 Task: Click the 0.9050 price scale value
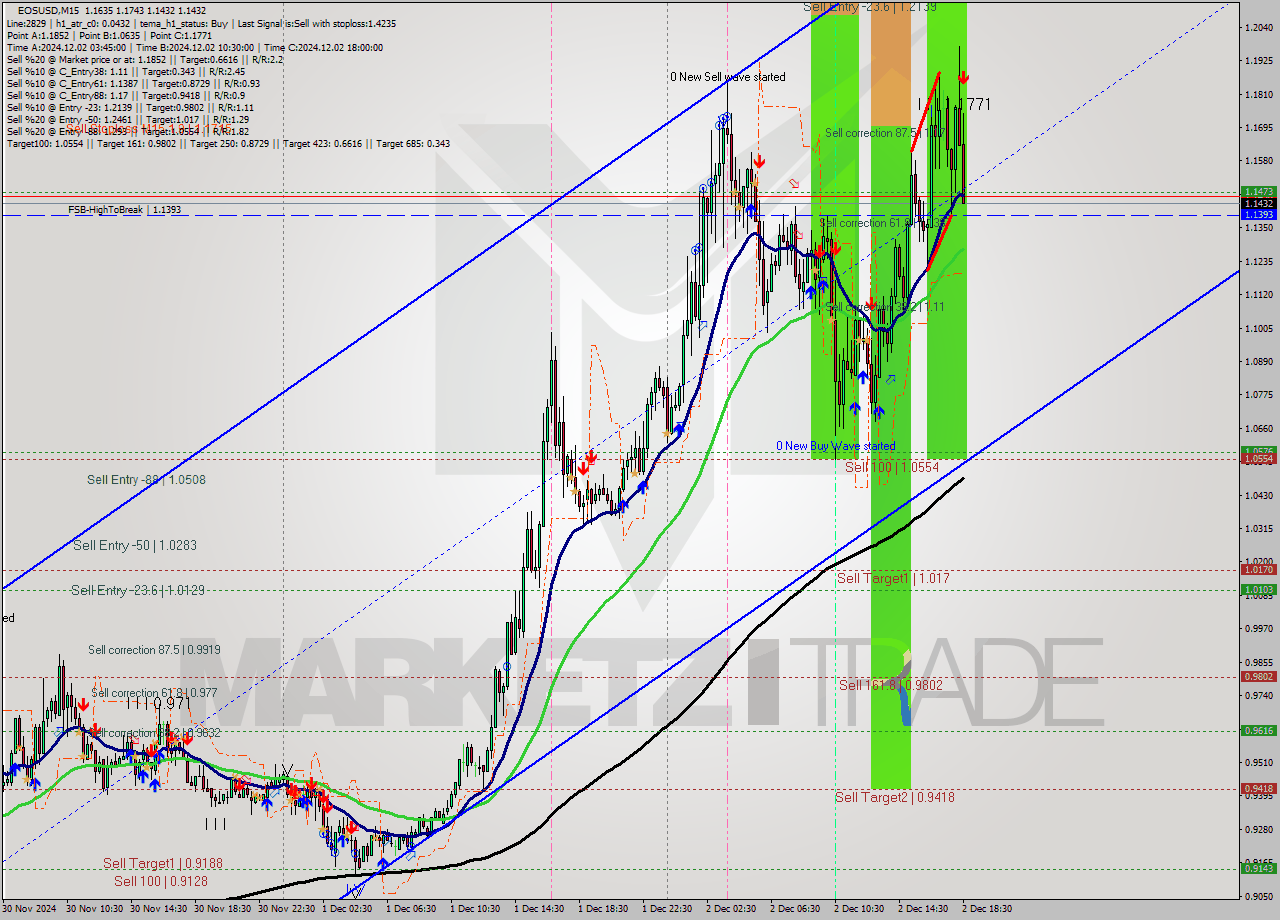coord(1258,896)
